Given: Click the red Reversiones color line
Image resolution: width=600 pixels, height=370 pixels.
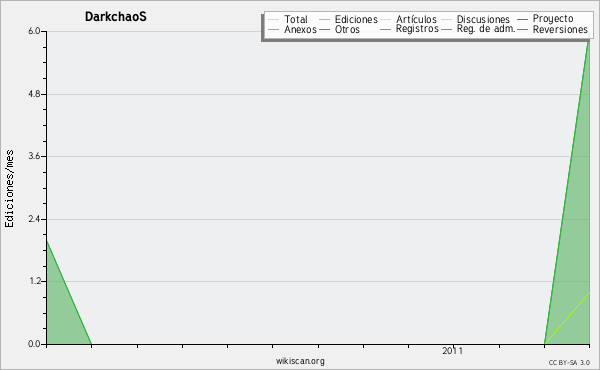Looking at the screenshot, I should pos(522,29).
